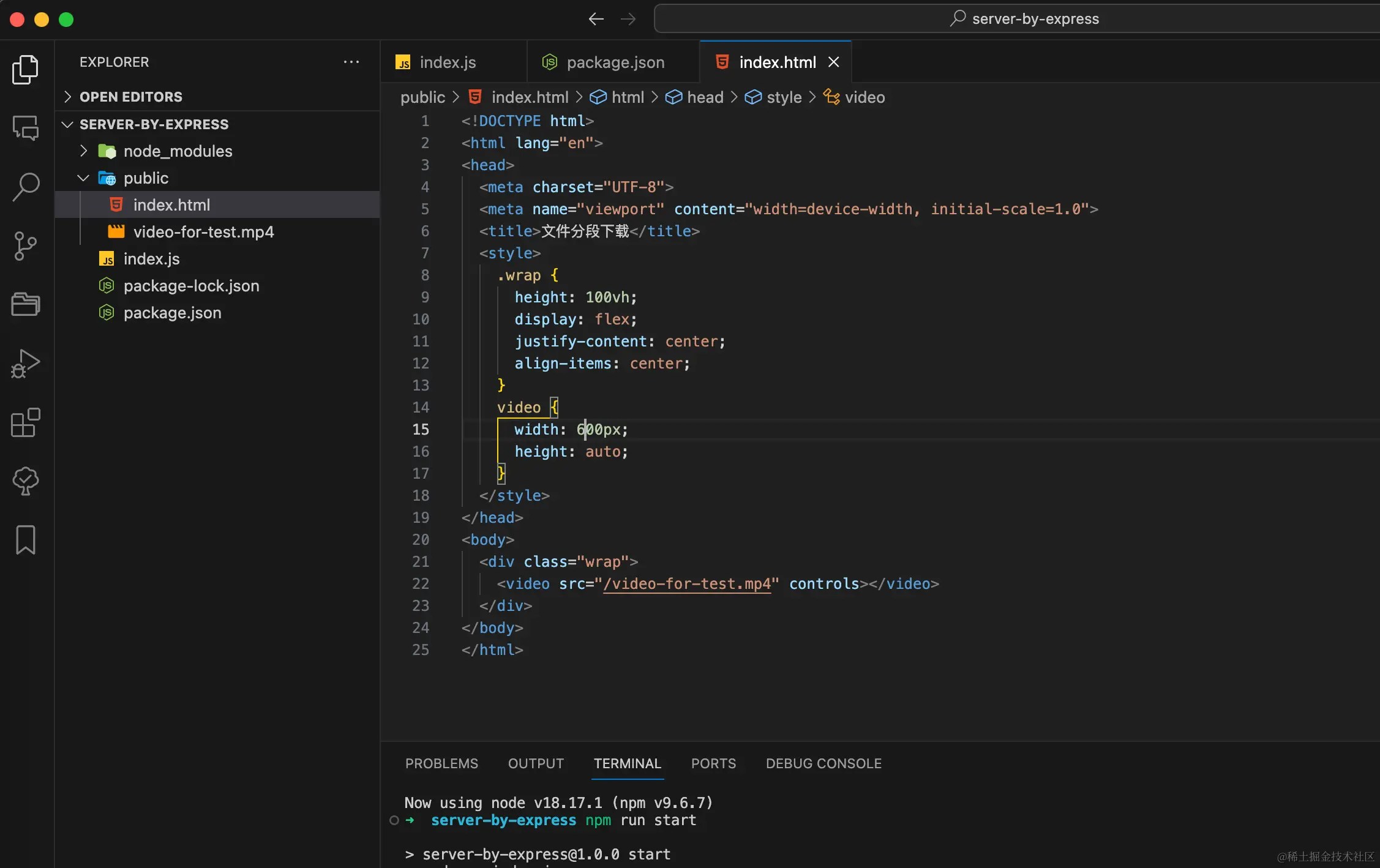Screen dimensions: 1380x868
Task: Click the index.html breadcrumb item
Action: [519, 97]
